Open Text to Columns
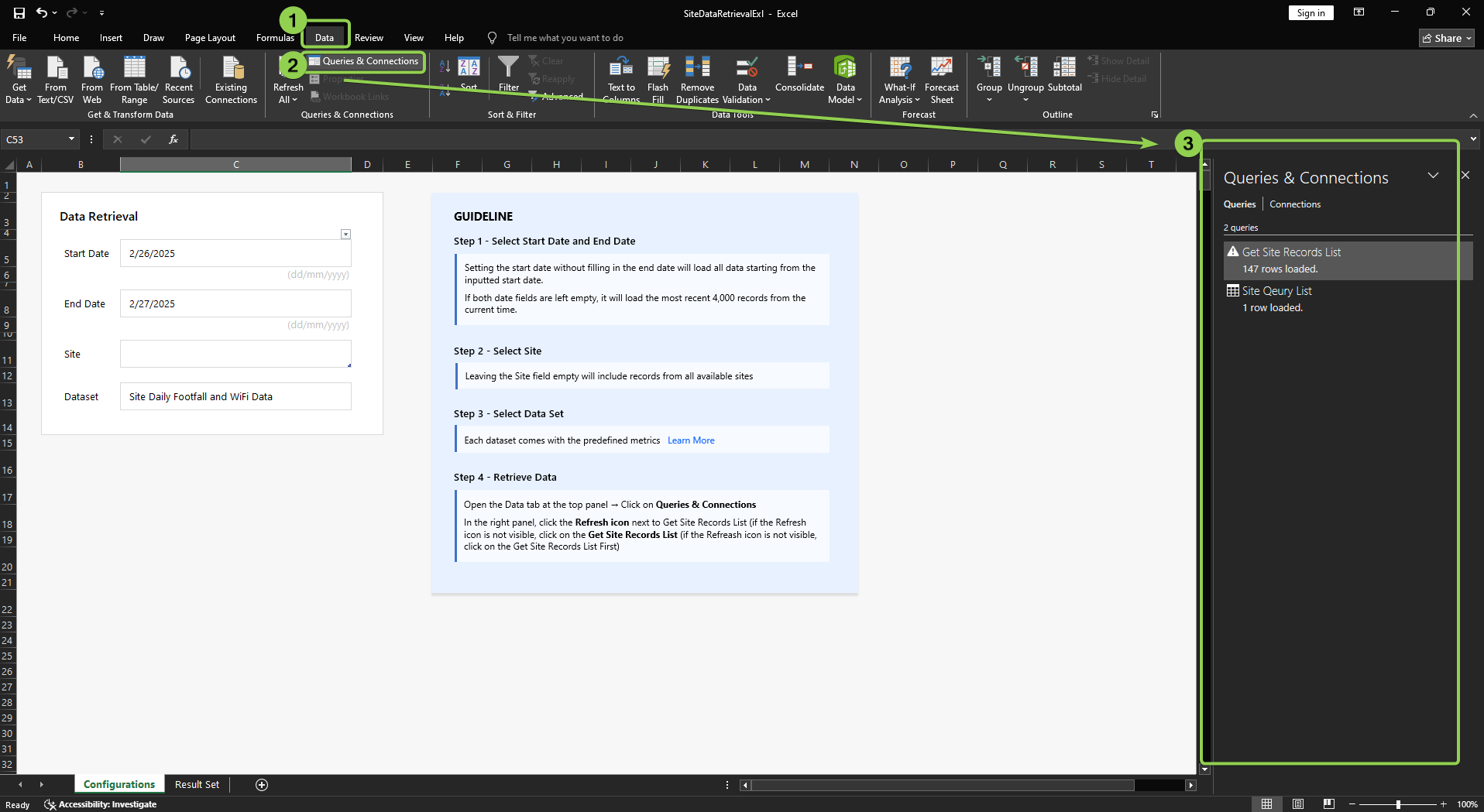Viewport: 1484px width, 812px height. (x=621, y=80)
